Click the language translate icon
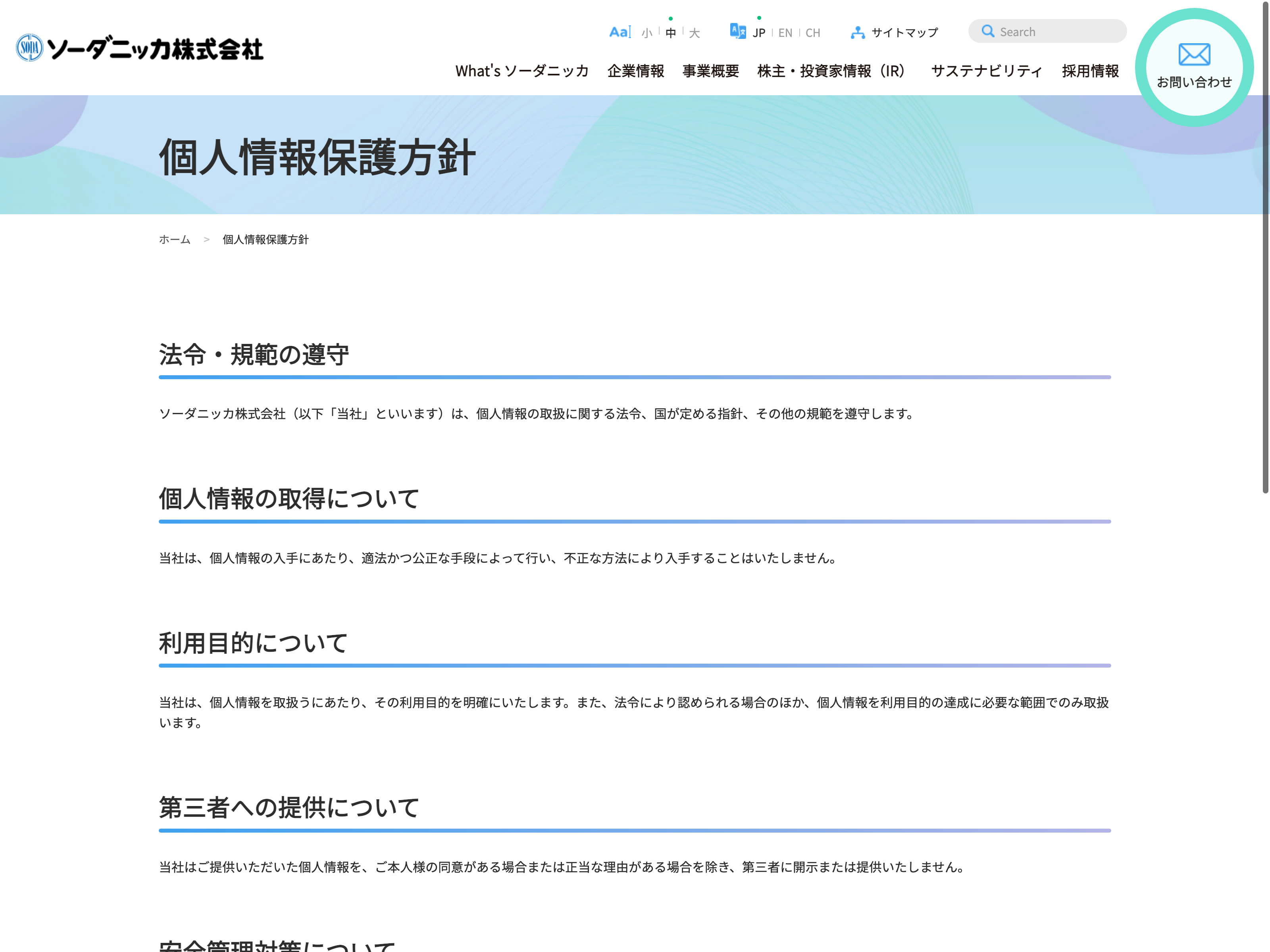This screenshot has height=952, width=1270. (x=738, y=31)
